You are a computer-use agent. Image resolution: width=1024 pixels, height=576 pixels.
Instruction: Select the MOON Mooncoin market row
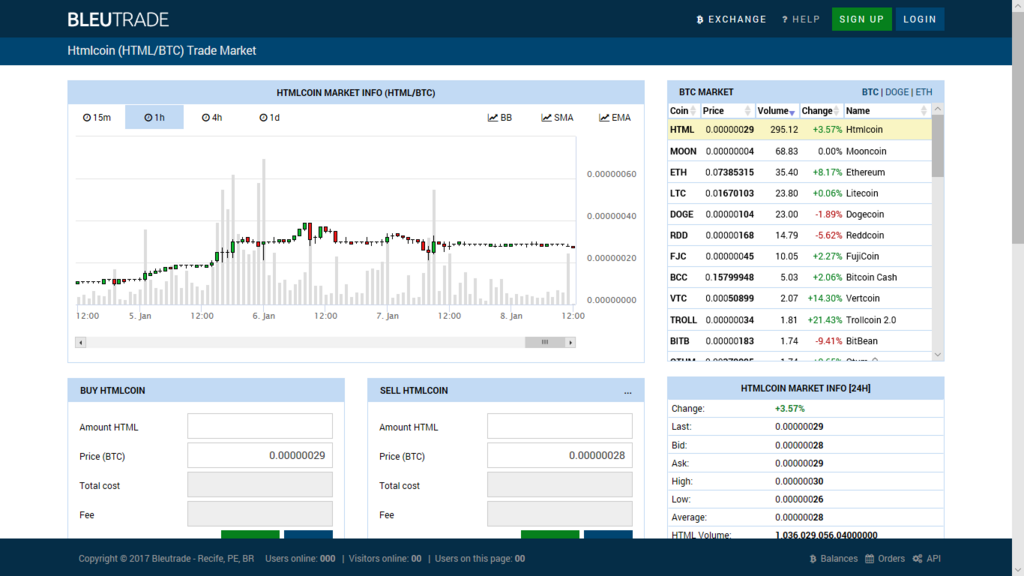(800, 151)
